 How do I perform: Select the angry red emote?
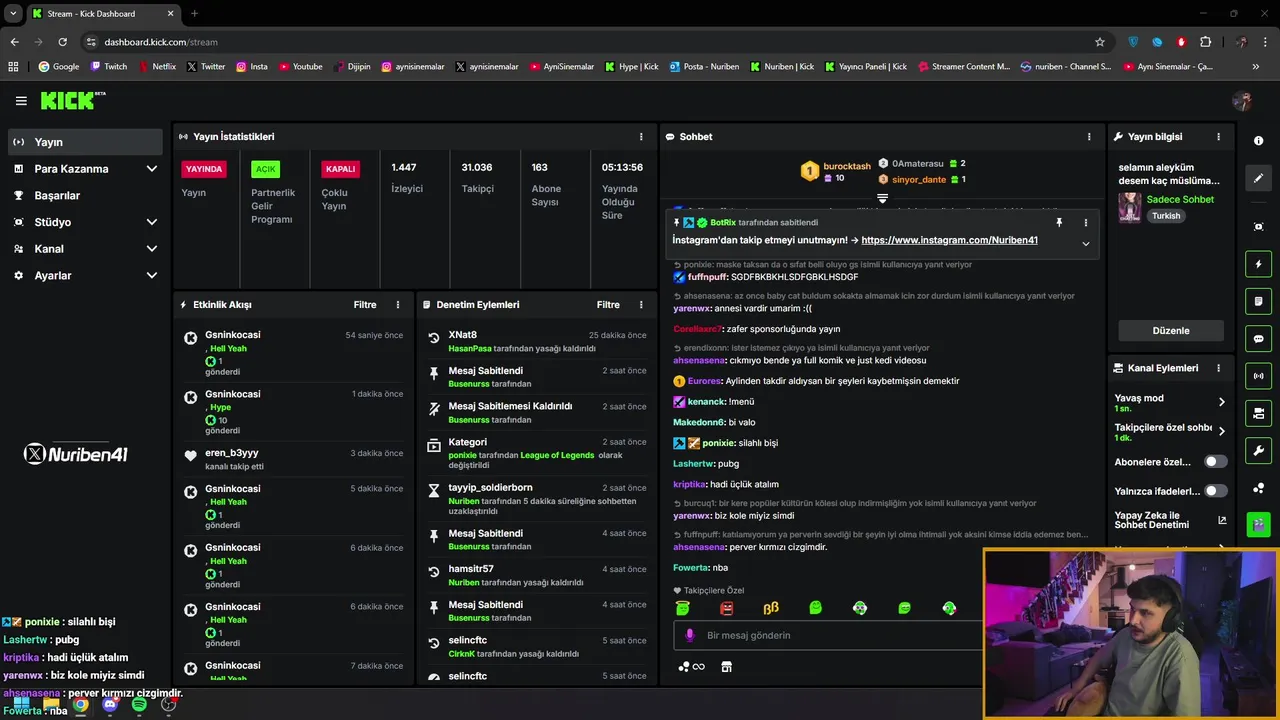[x=727, y=608]
